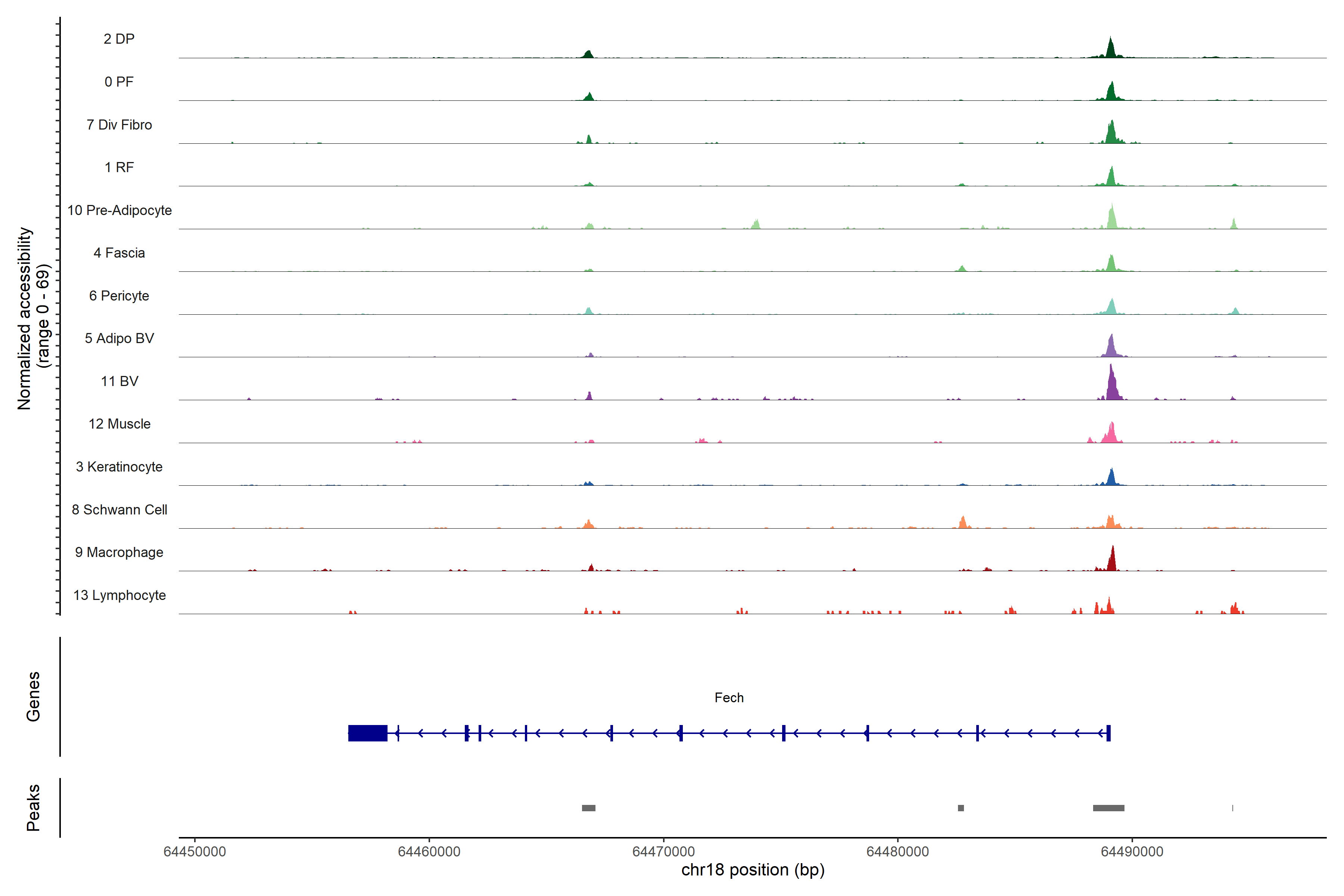
Task: Click the orange peak in 8 Schwann Cell track
Action: point(963,522)
